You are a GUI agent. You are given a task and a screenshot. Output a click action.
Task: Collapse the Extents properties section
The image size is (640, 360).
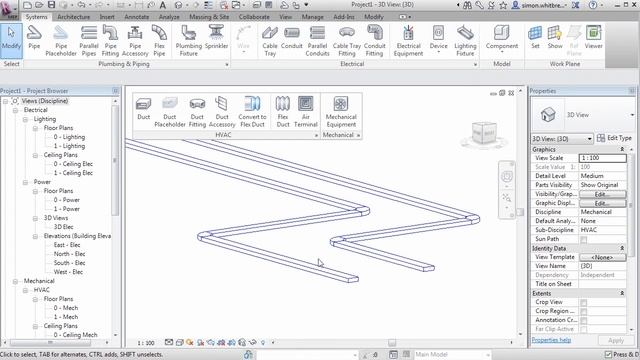pyautogui.click(x=622, y=293)
